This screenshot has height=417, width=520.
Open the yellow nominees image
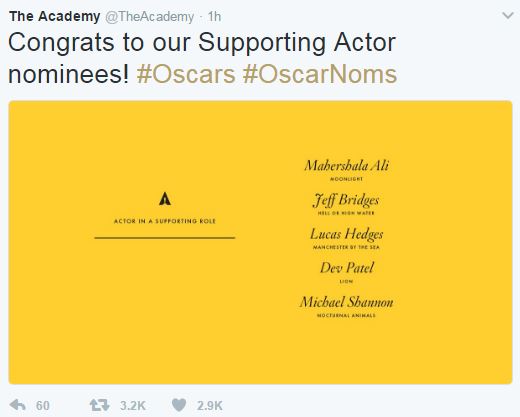(x=260, y=242)
